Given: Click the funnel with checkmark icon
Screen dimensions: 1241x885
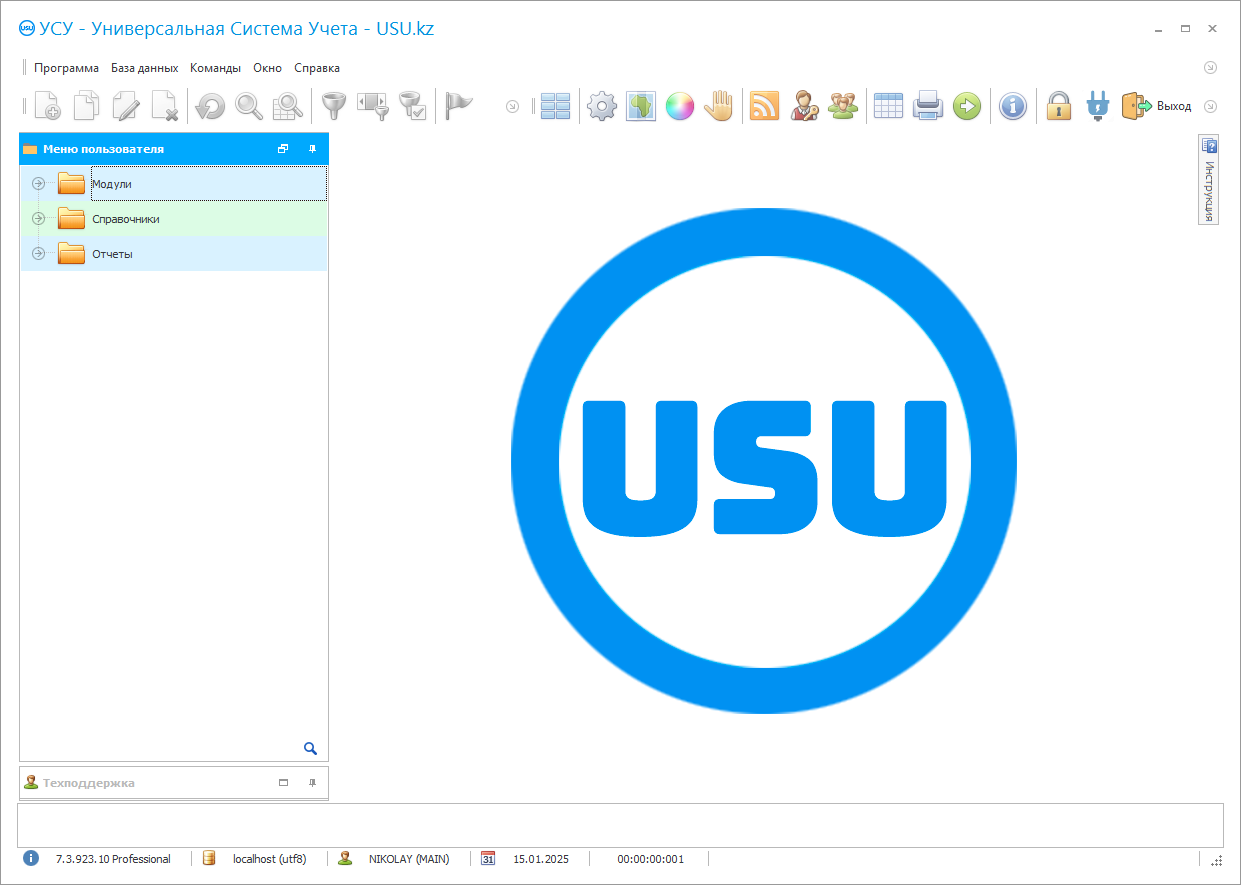Looking at the screenshot, I should pos(411,106).
